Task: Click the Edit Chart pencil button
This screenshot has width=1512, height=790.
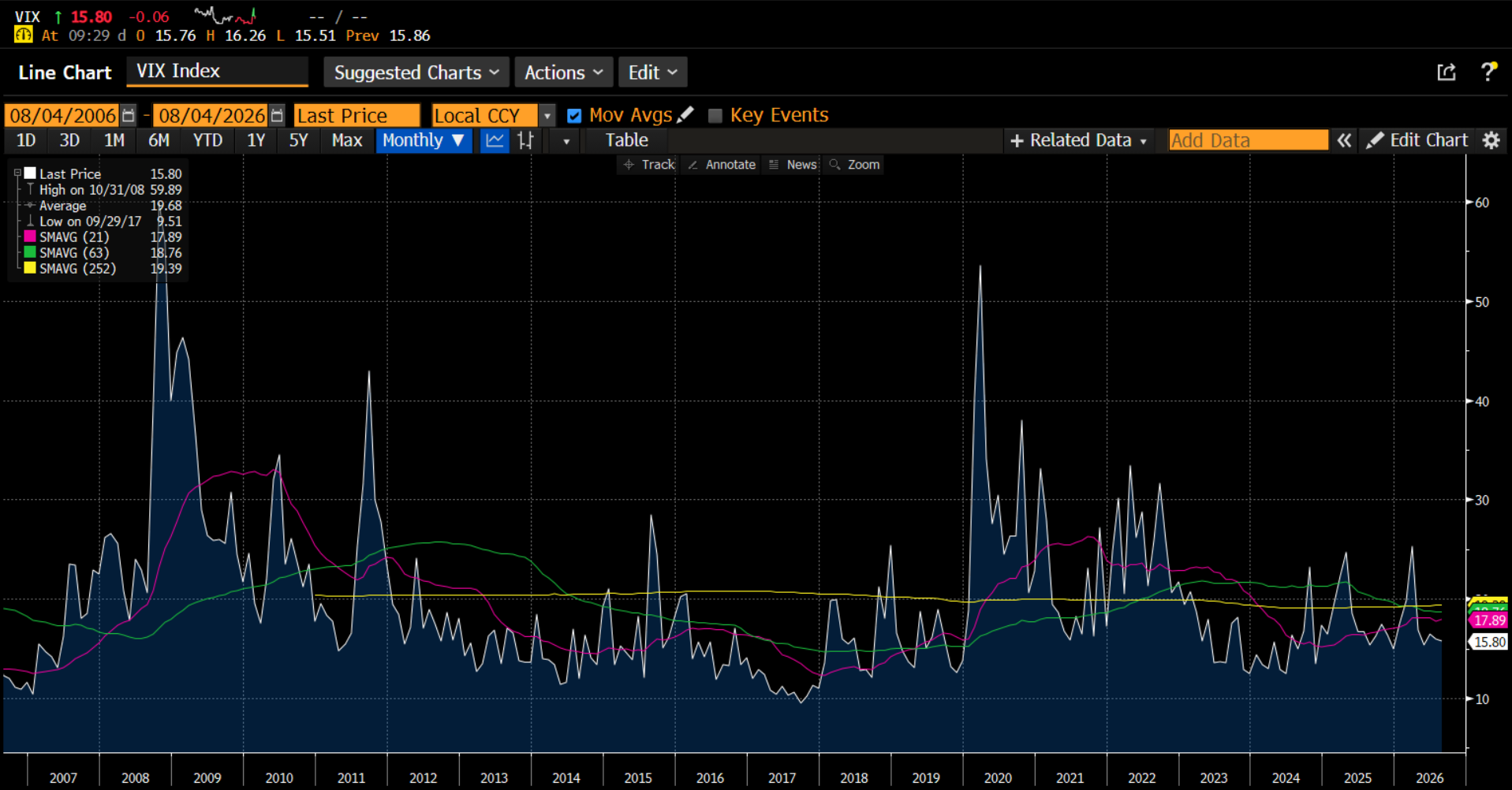Action: tap(1417, 140)
